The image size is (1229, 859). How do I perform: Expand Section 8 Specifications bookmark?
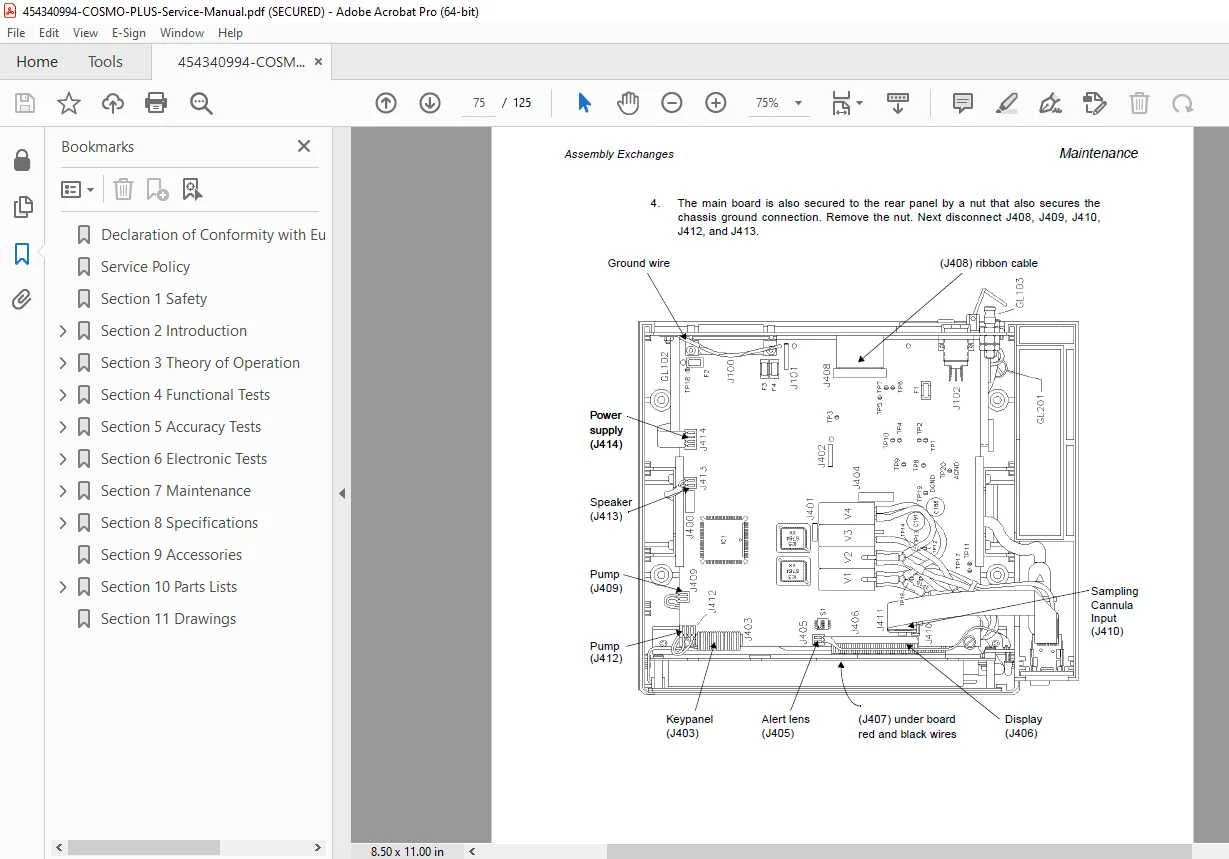point(63,523)
